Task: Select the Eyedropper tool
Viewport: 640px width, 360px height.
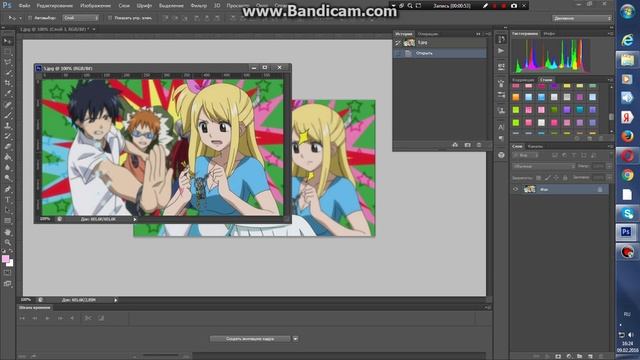Action: pos(7,94)
